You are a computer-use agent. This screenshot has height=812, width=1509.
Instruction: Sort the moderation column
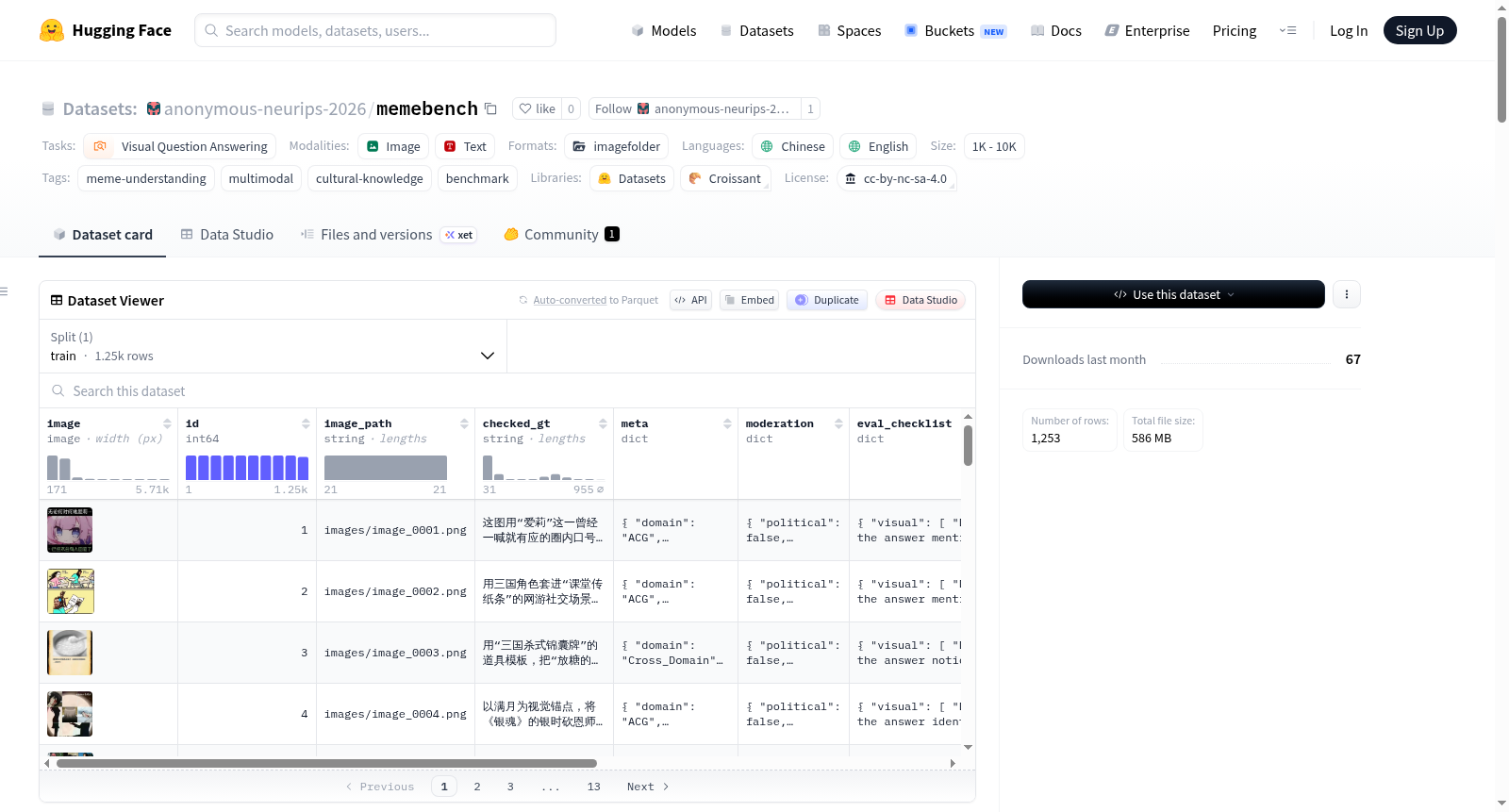[838, 423]
